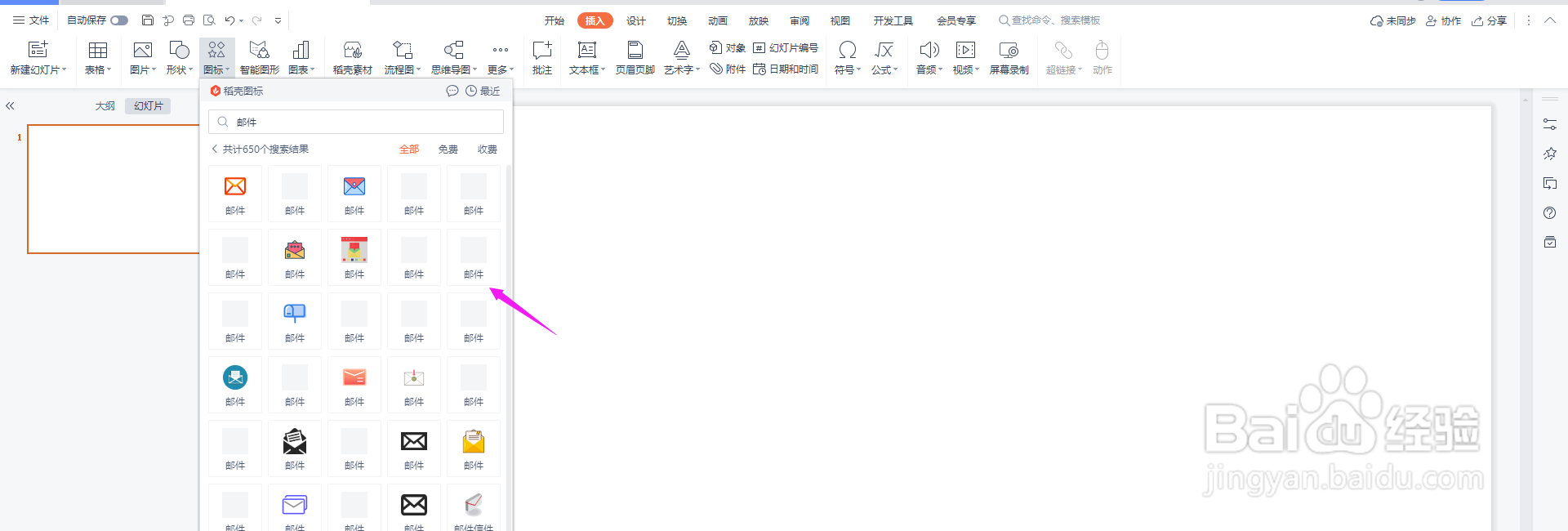
Task: Add a comment with 批注
Action: [542, 58]
